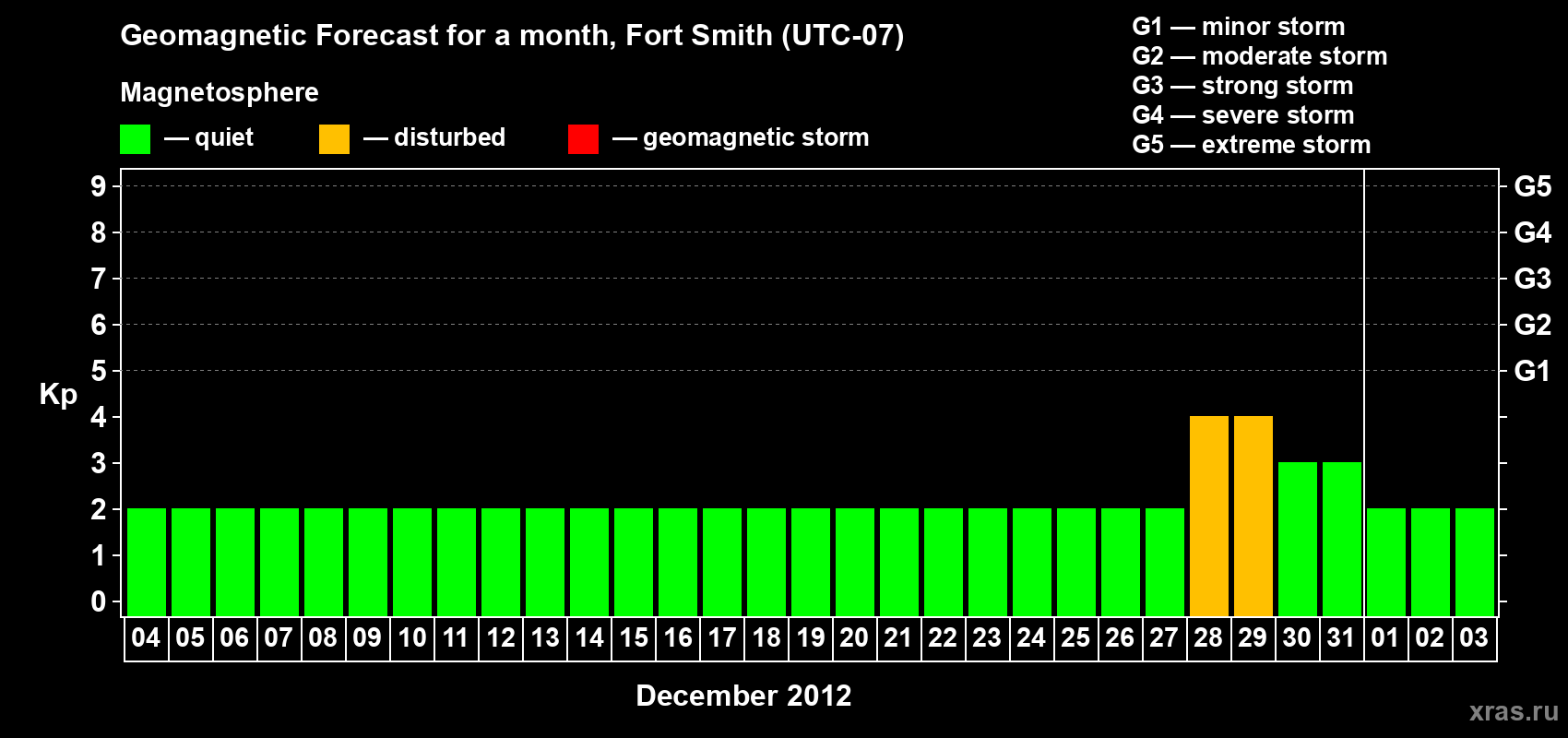The height and width of the screenshot is (738, 1568).
Task: Select the green bar for day 01
Action: (1385, 562)
